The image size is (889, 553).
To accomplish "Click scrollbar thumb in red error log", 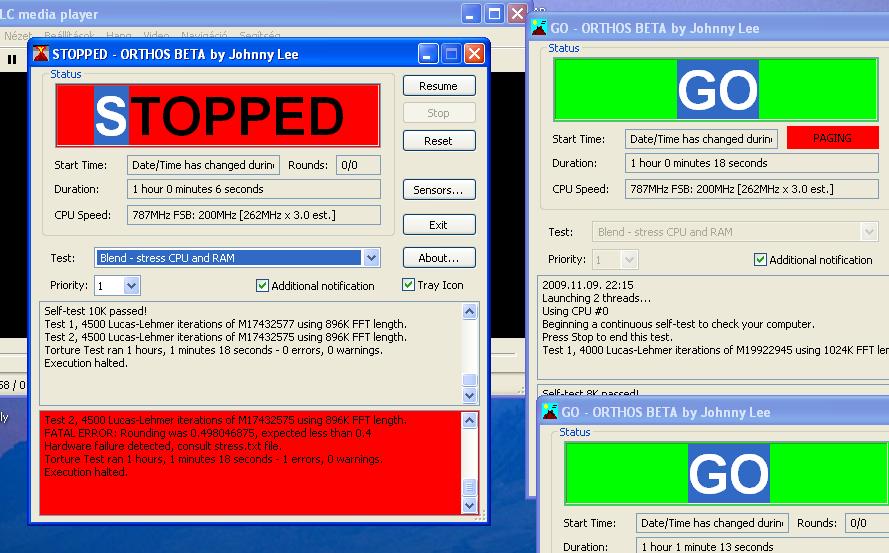I will [469, 487].
